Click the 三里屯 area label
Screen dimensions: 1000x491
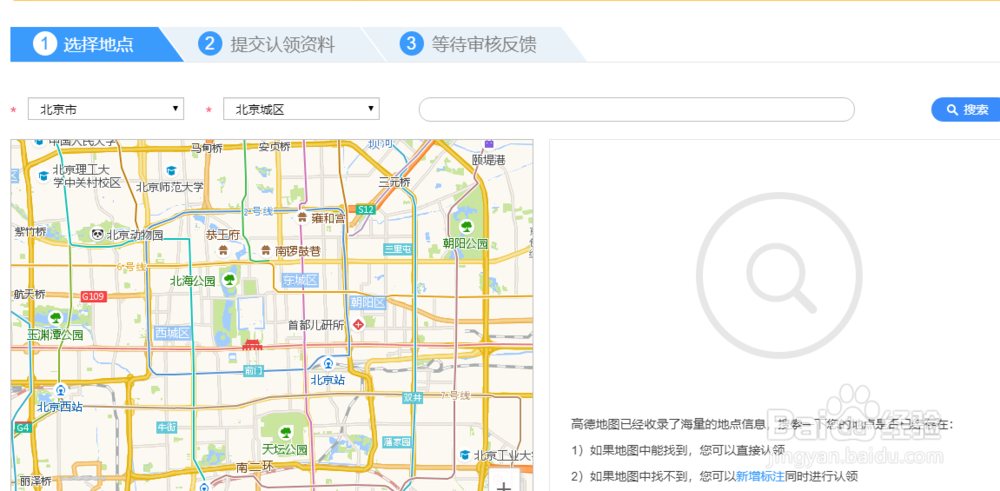(397, 249)
